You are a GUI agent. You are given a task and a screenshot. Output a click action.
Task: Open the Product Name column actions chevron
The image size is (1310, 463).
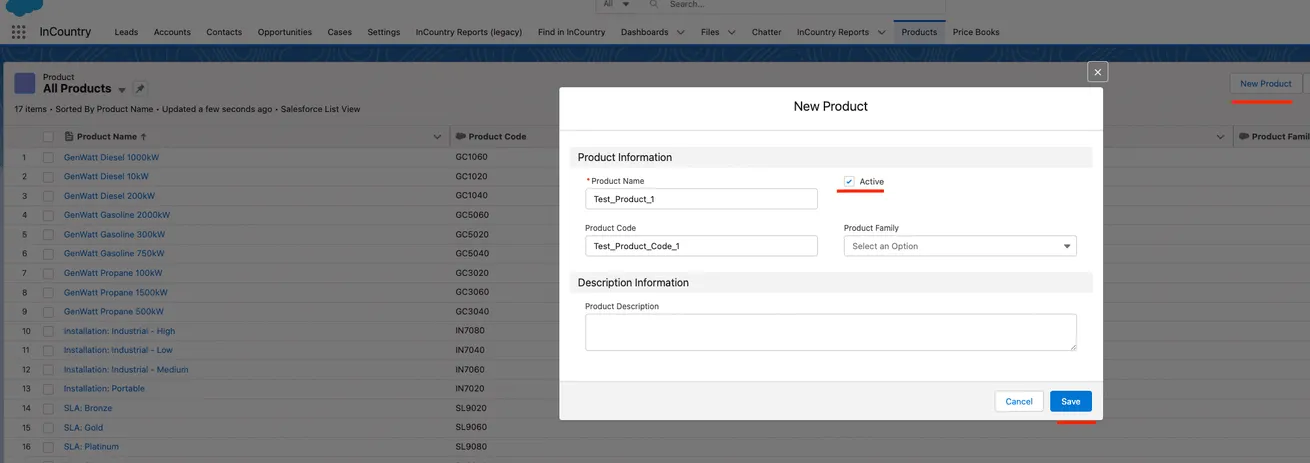point(437,137)
